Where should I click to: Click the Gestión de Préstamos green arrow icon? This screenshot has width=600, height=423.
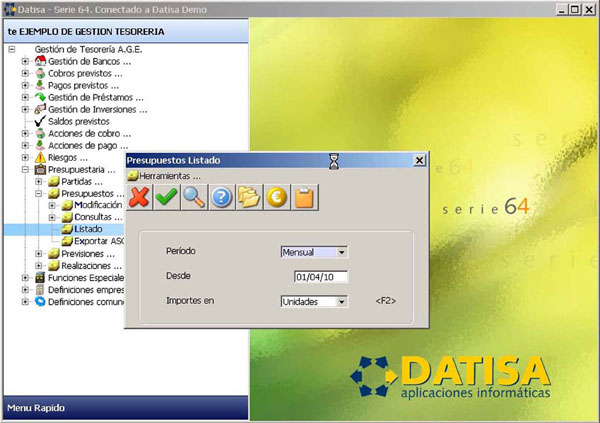click(40, 97)
